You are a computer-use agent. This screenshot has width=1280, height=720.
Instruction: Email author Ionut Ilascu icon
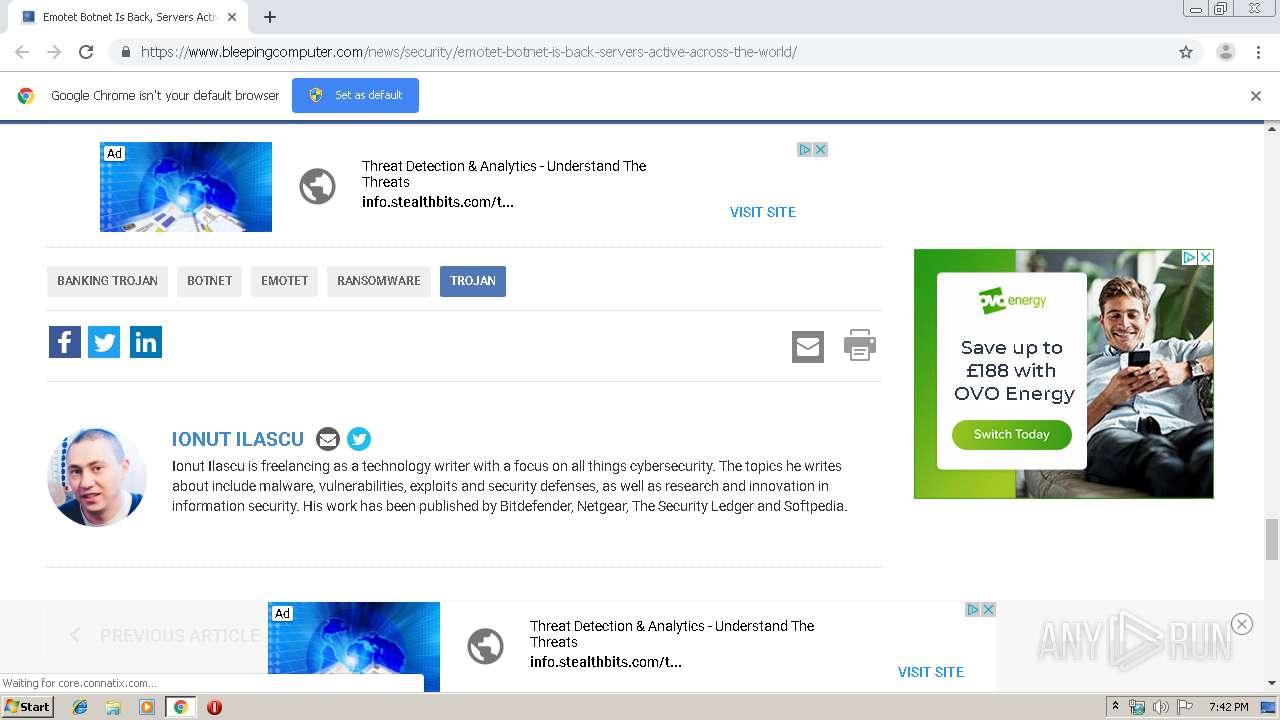point(328,439)
